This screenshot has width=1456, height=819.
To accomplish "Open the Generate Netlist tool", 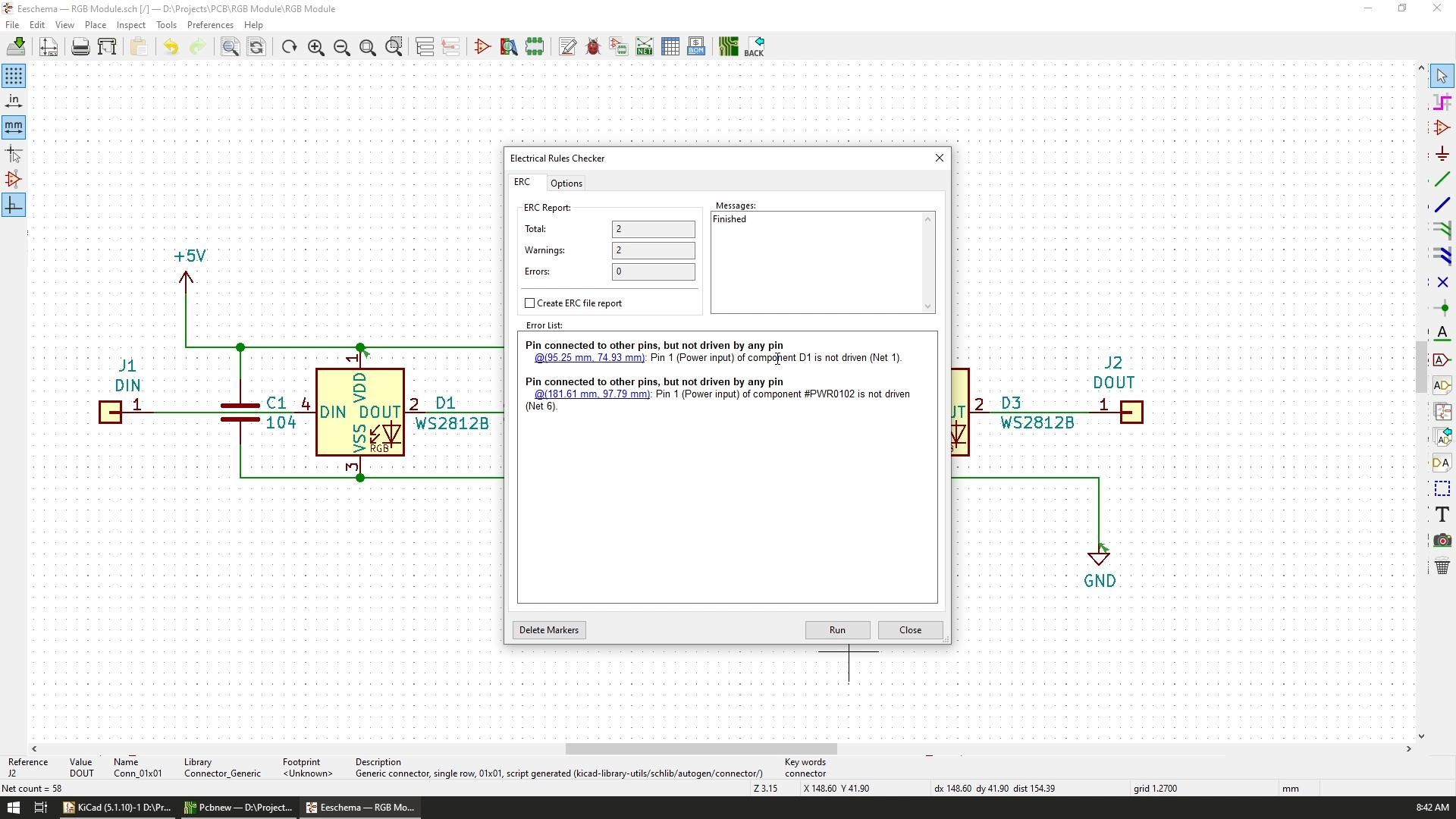I will pos(644,46).
